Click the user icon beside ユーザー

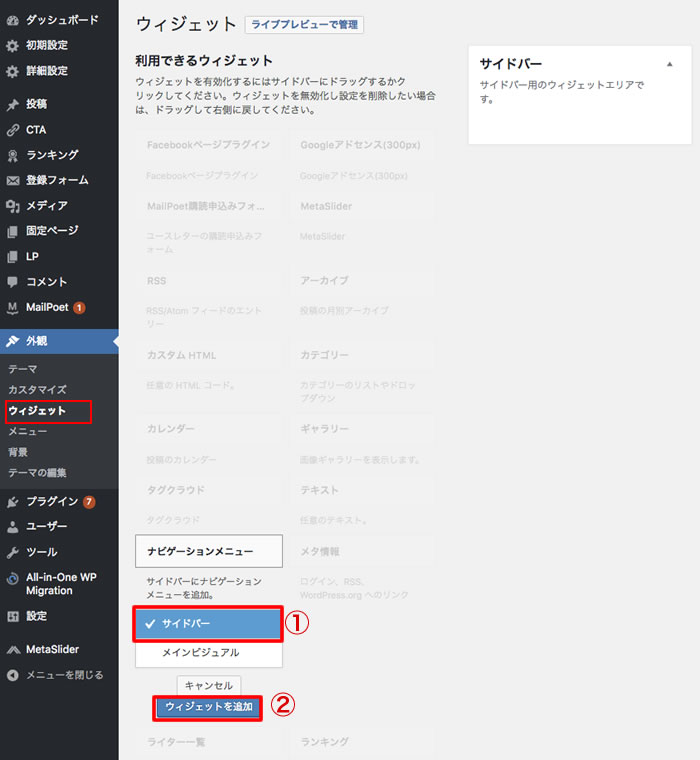point(13,526)
